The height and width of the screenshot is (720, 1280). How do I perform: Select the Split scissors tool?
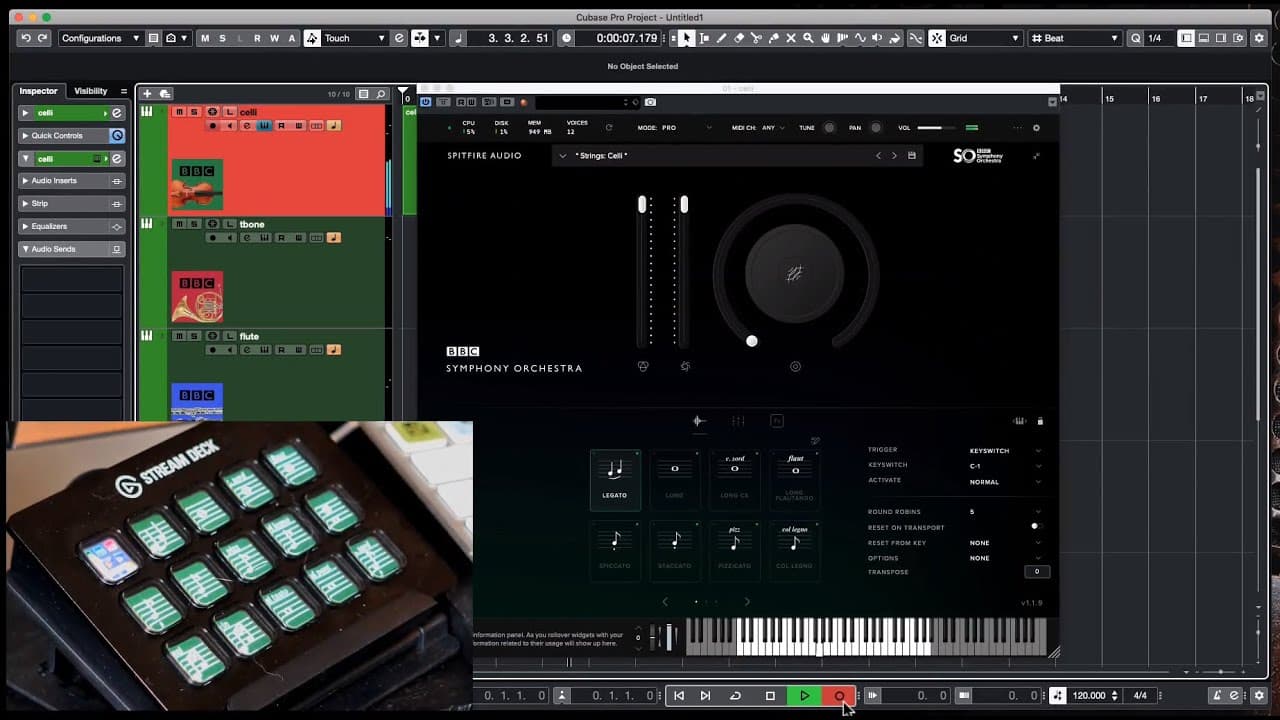(756, 38)
